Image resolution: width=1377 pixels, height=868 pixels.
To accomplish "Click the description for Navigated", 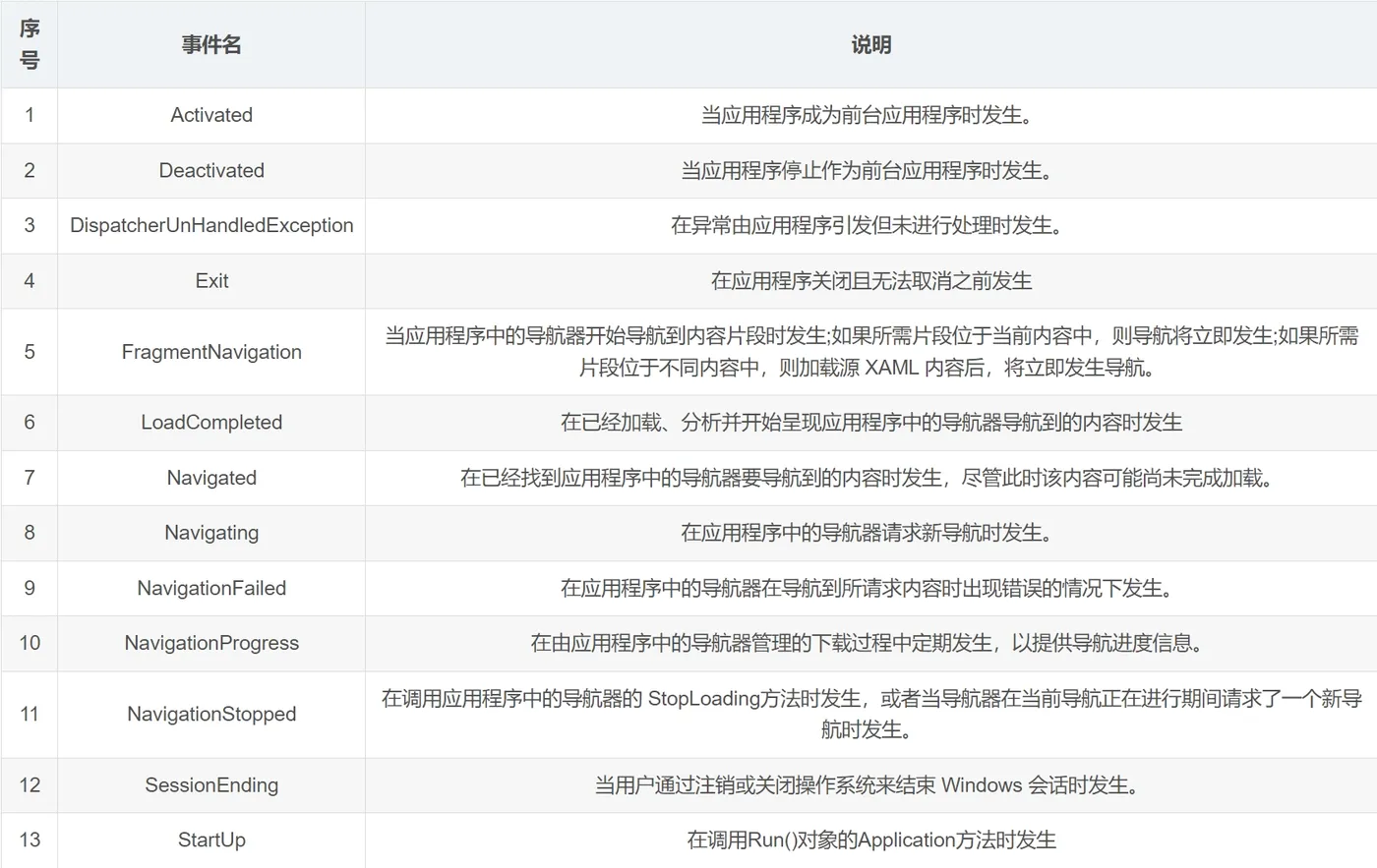I will pos(870,478).
